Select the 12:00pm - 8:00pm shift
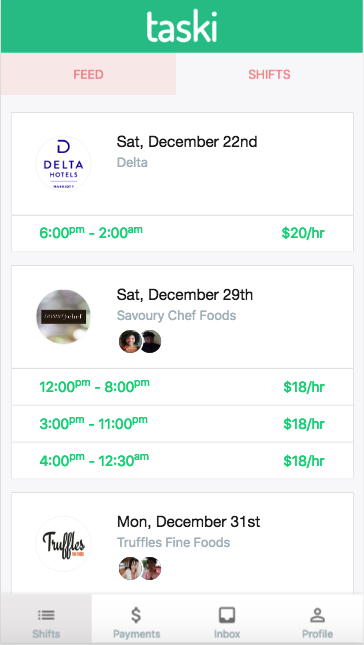 tap(182, 387)
